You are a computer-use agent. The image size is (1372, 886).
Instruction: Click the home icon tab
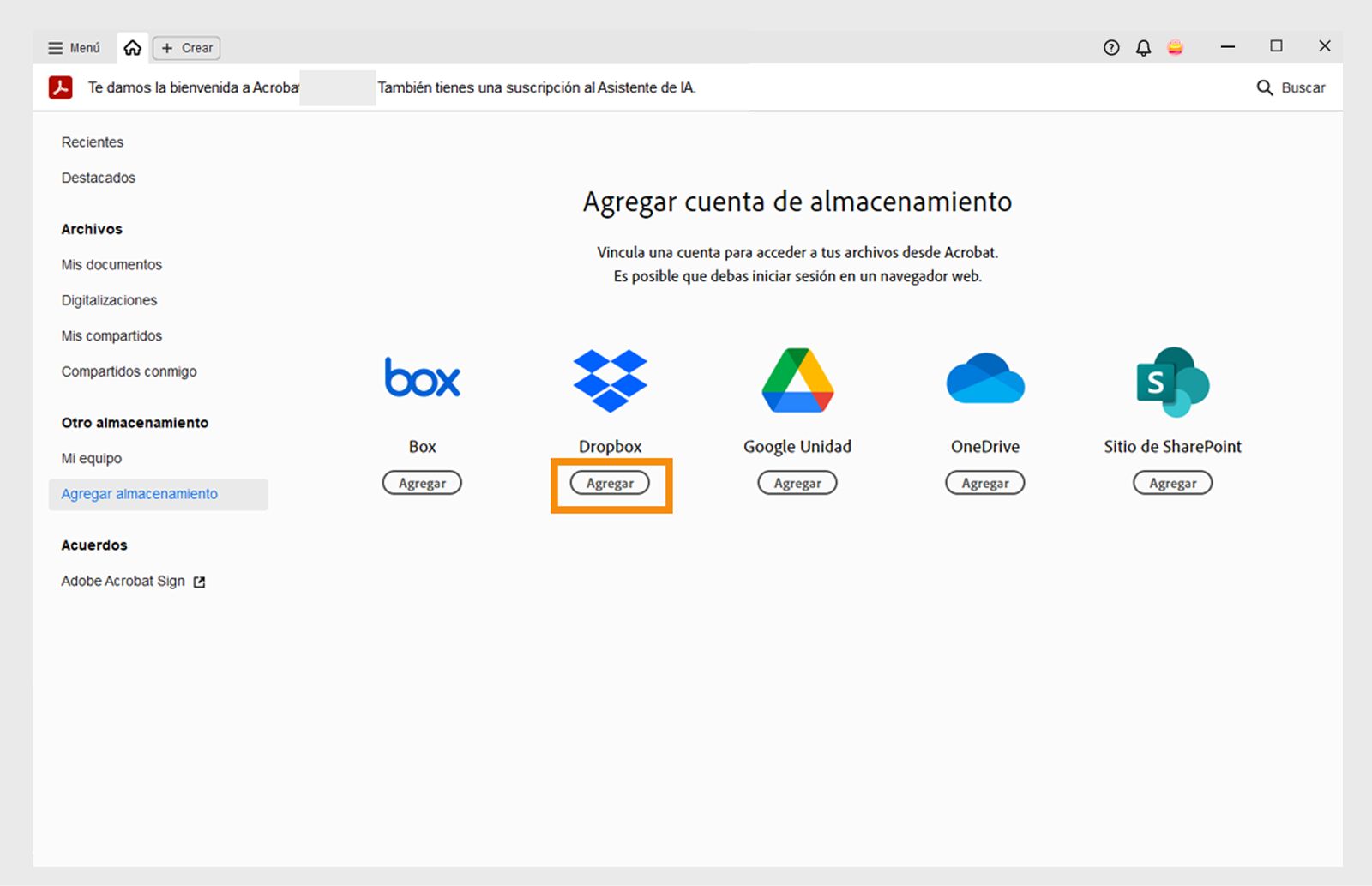(x=132, y=48)
